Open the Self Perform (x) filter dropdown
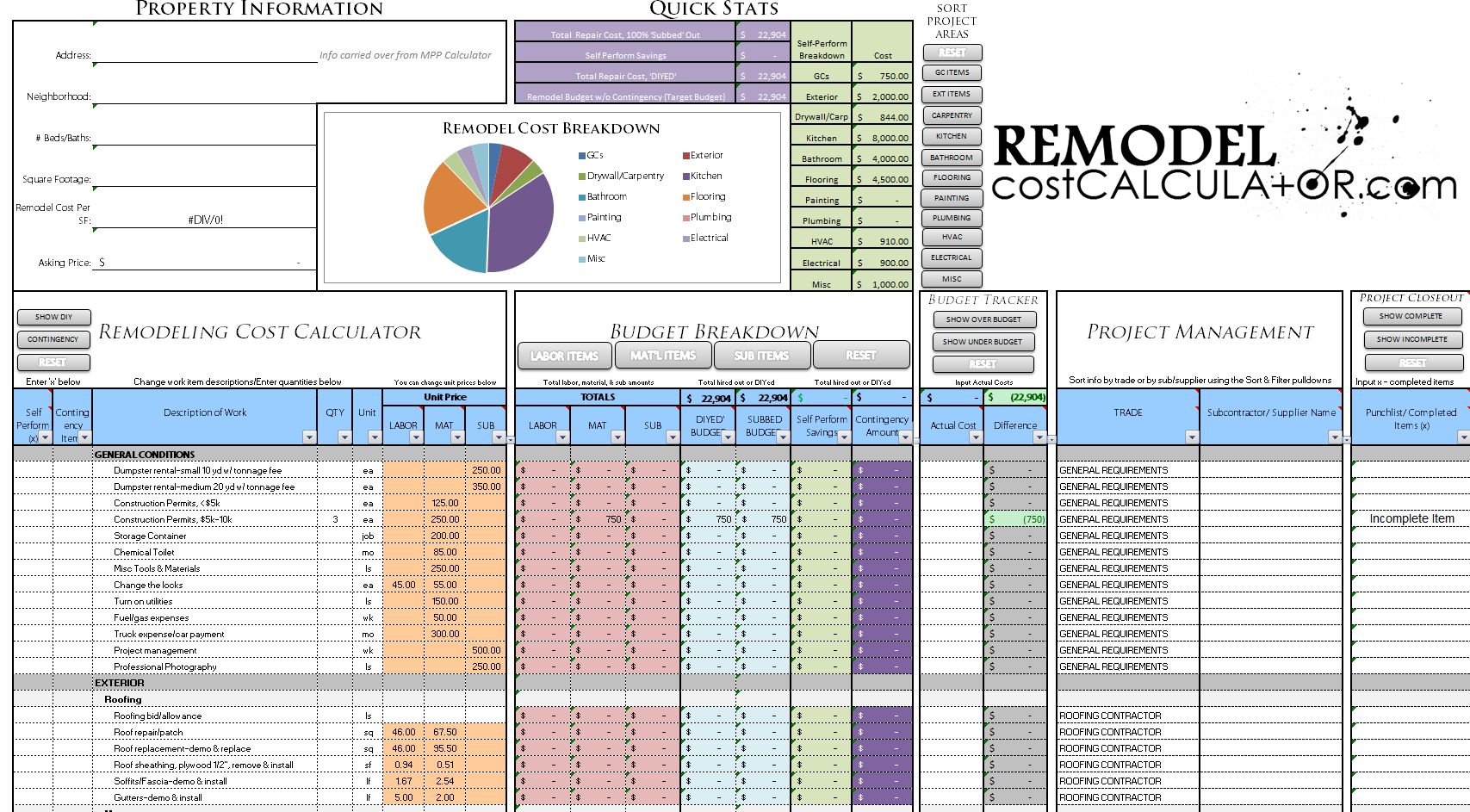1470x812 pixels. point(46,437)
